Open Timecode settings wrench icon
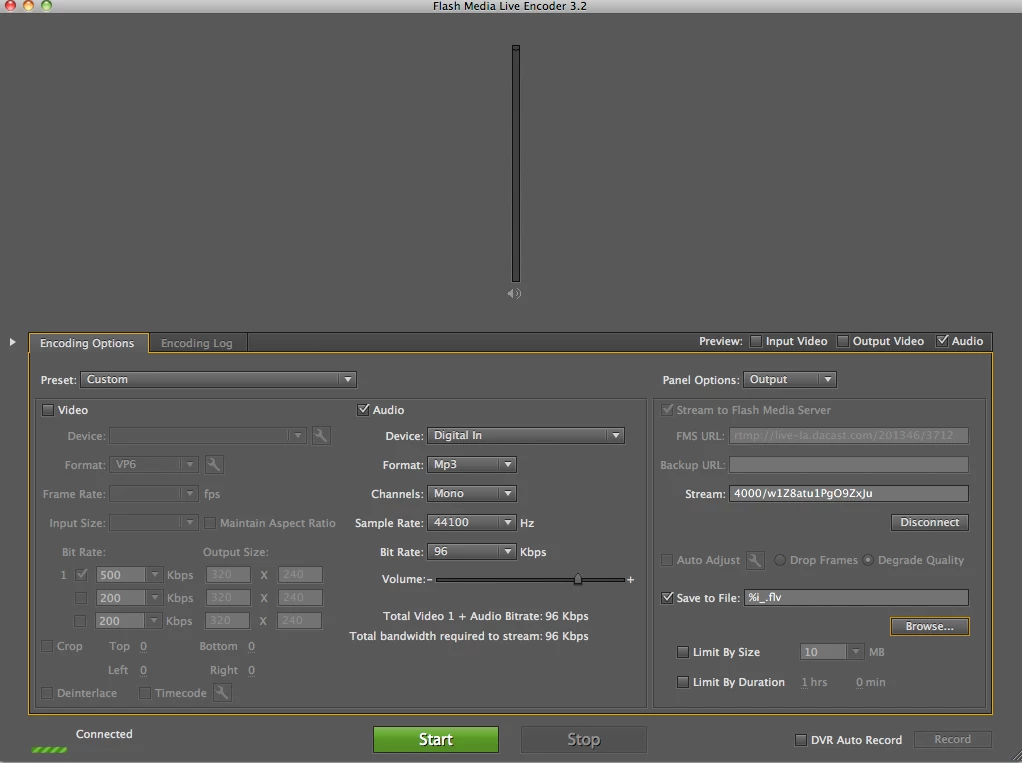1022x763 pixels. coord(222,693)
